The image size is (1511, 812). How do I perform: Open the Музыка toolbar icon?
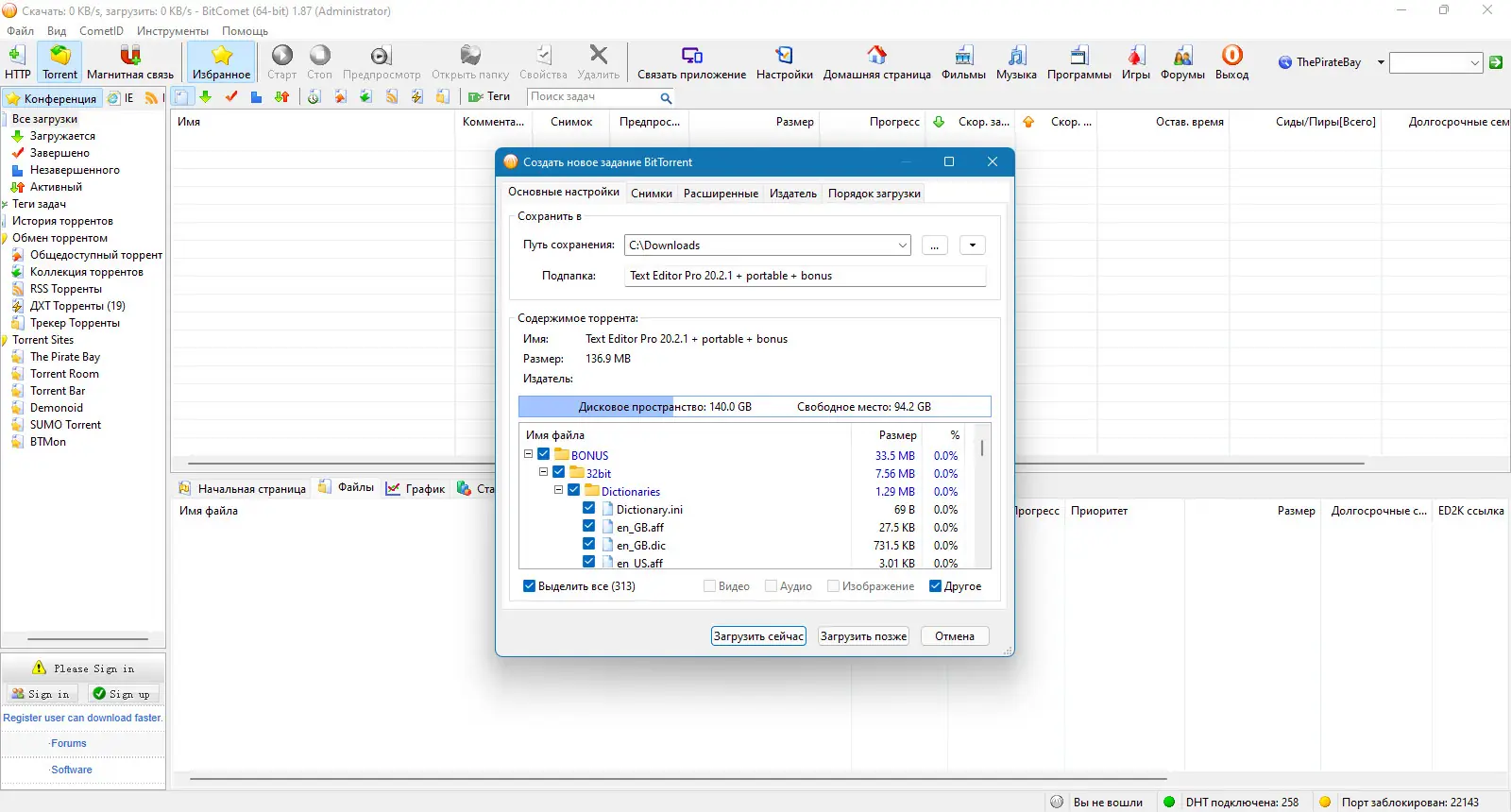[1016, 62]
